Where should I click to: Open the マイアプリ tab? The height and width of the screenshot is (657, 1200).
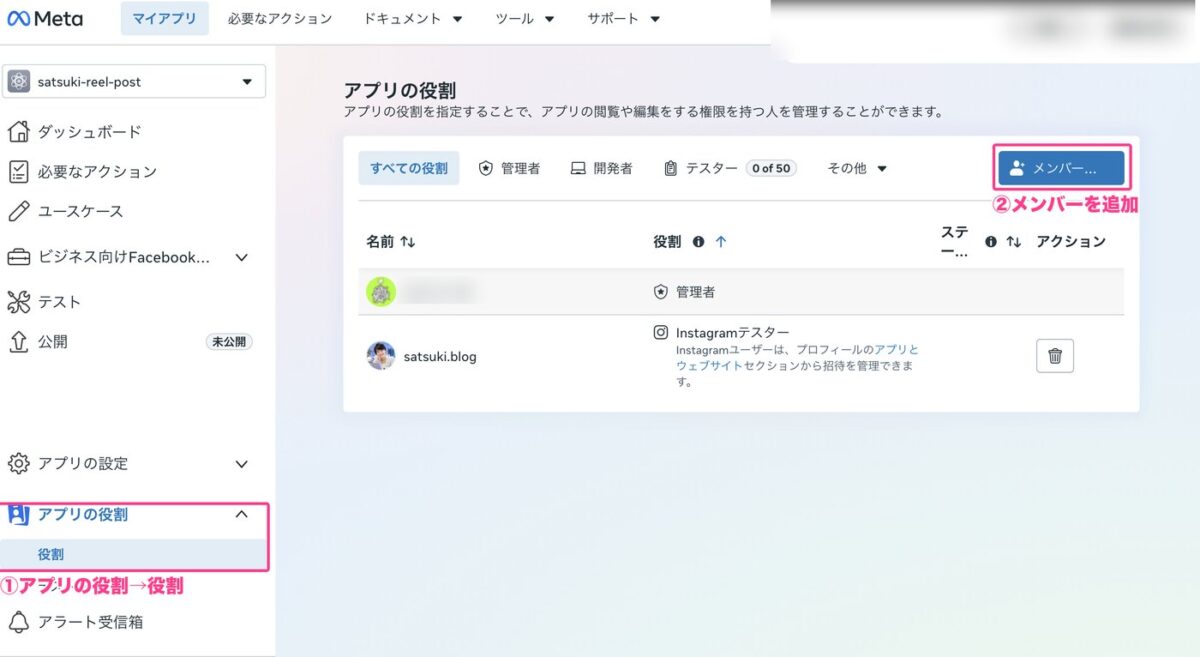pos(165,19)
